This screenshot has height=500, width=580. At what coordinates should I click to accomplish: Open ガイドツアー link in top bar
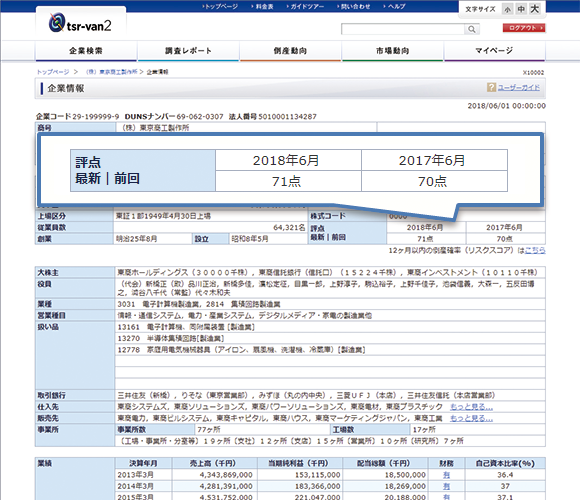click(306, 6)
